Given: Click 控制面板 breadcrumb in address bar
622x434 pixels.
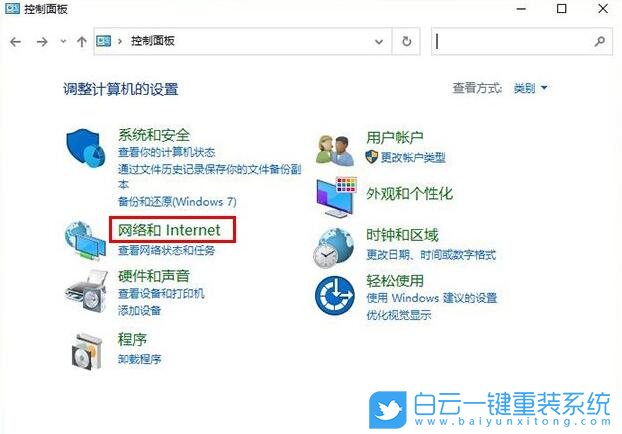Looking at the screenshot, I should (154, 42).
